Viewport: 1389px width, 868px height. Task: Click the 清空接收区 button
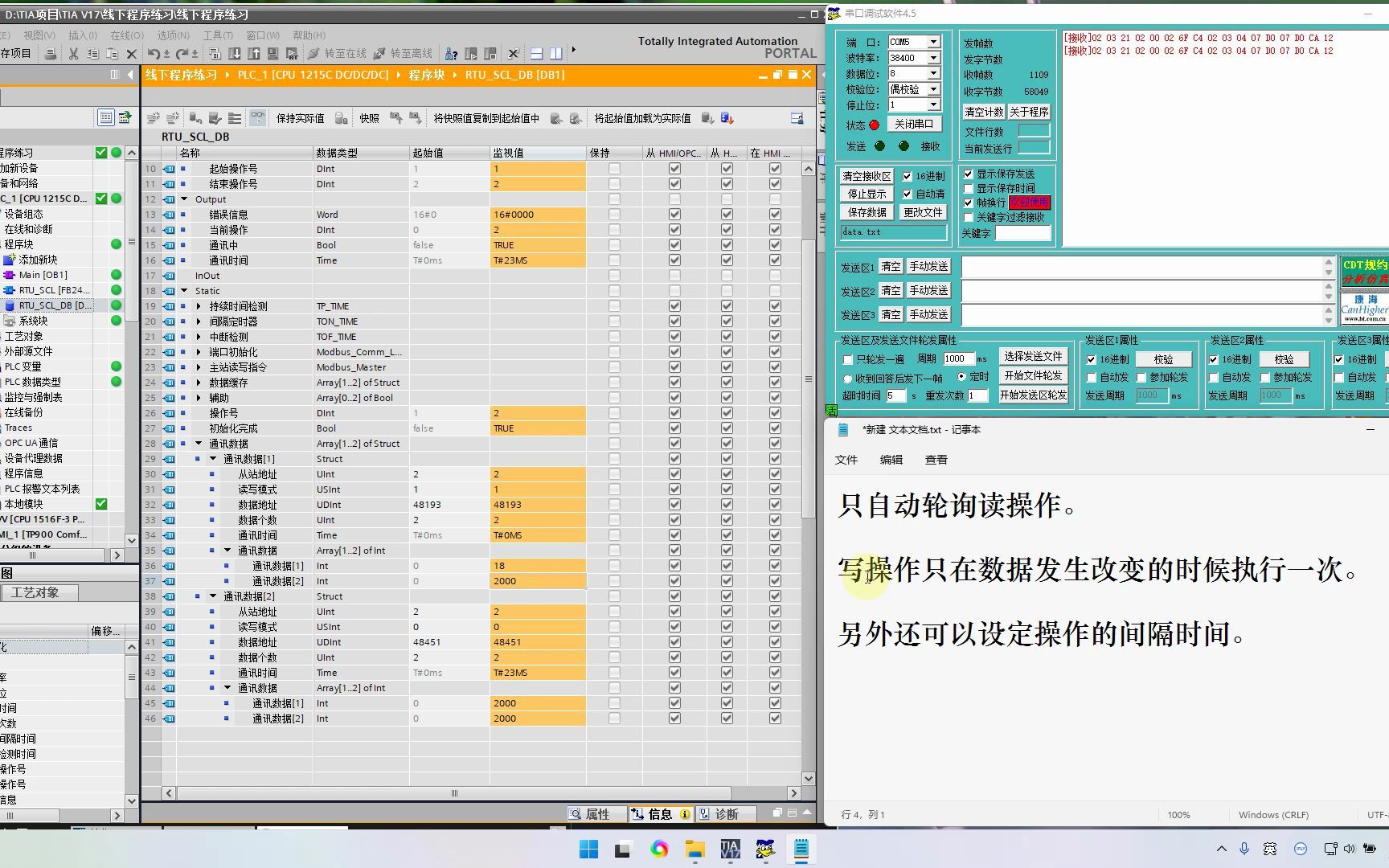point(866,175)
